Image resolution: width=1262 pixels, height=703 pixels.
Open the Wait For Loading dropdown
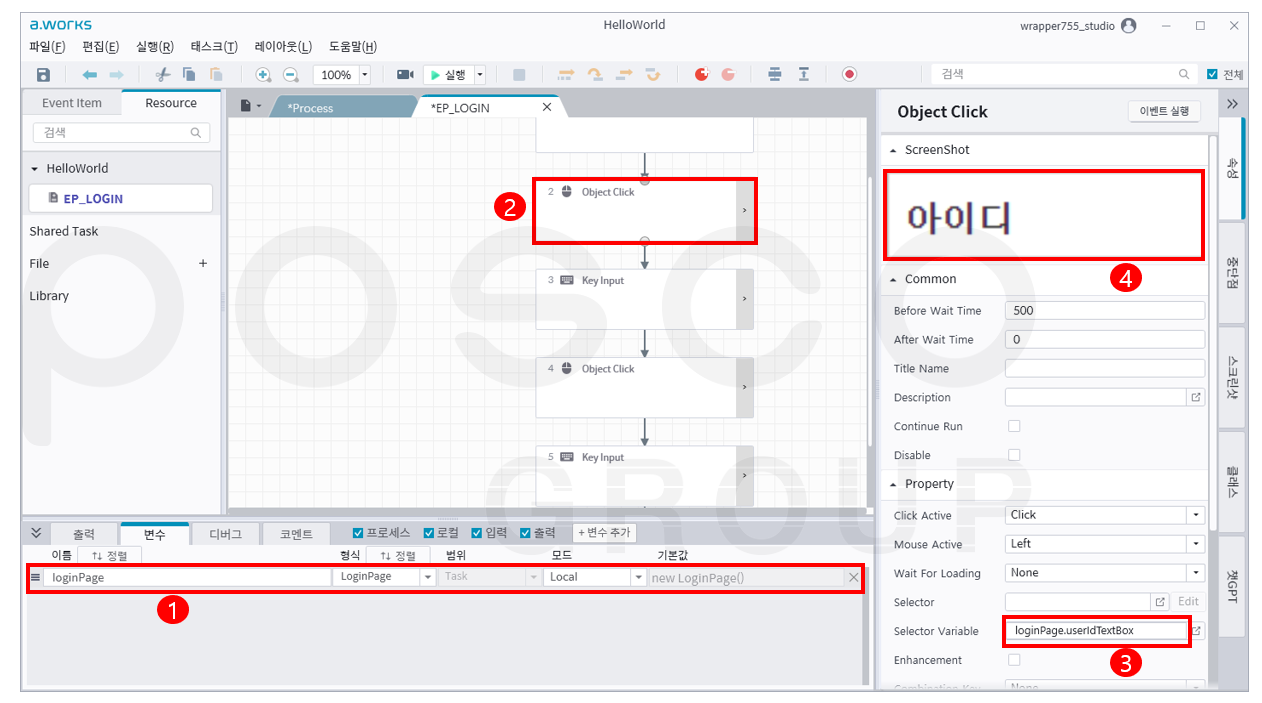(x=1196, y=573)
